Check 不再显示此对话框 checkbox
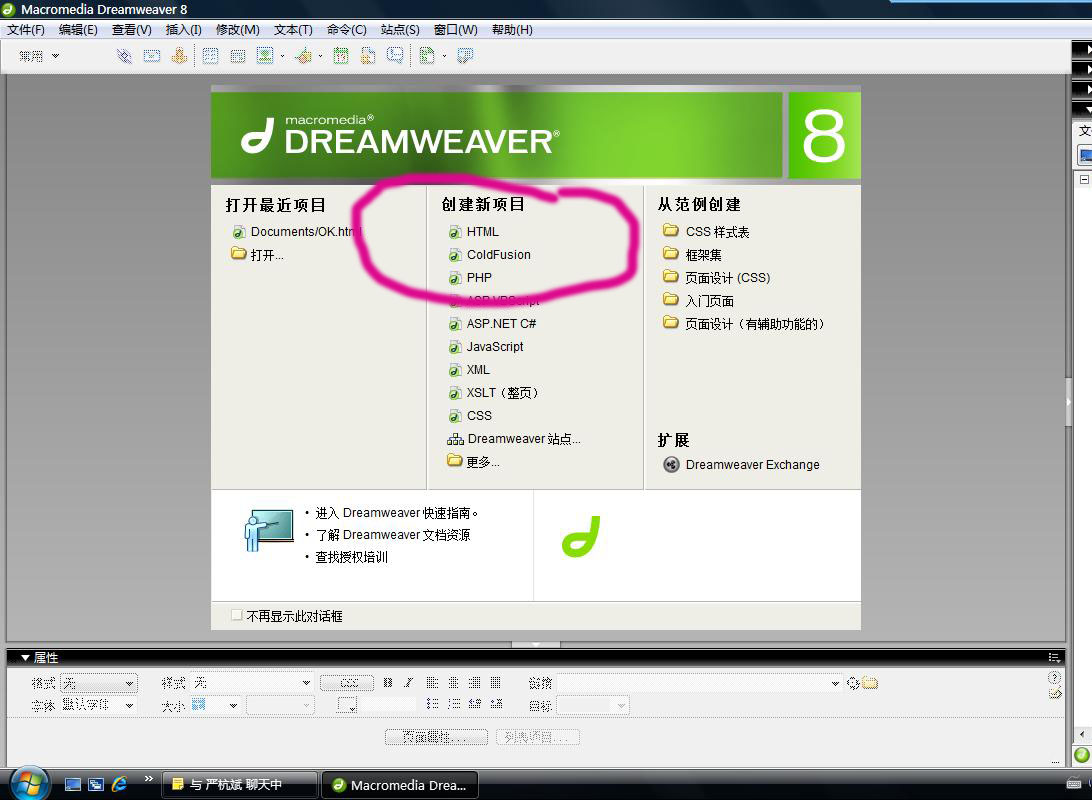 [x=237, y=615]
